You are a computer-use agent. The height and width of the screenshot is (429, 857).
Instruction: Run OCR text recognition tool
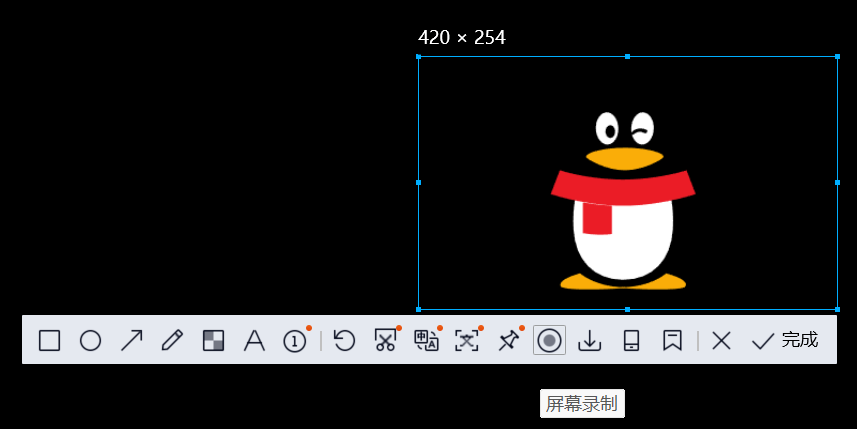tap(467, 340)
